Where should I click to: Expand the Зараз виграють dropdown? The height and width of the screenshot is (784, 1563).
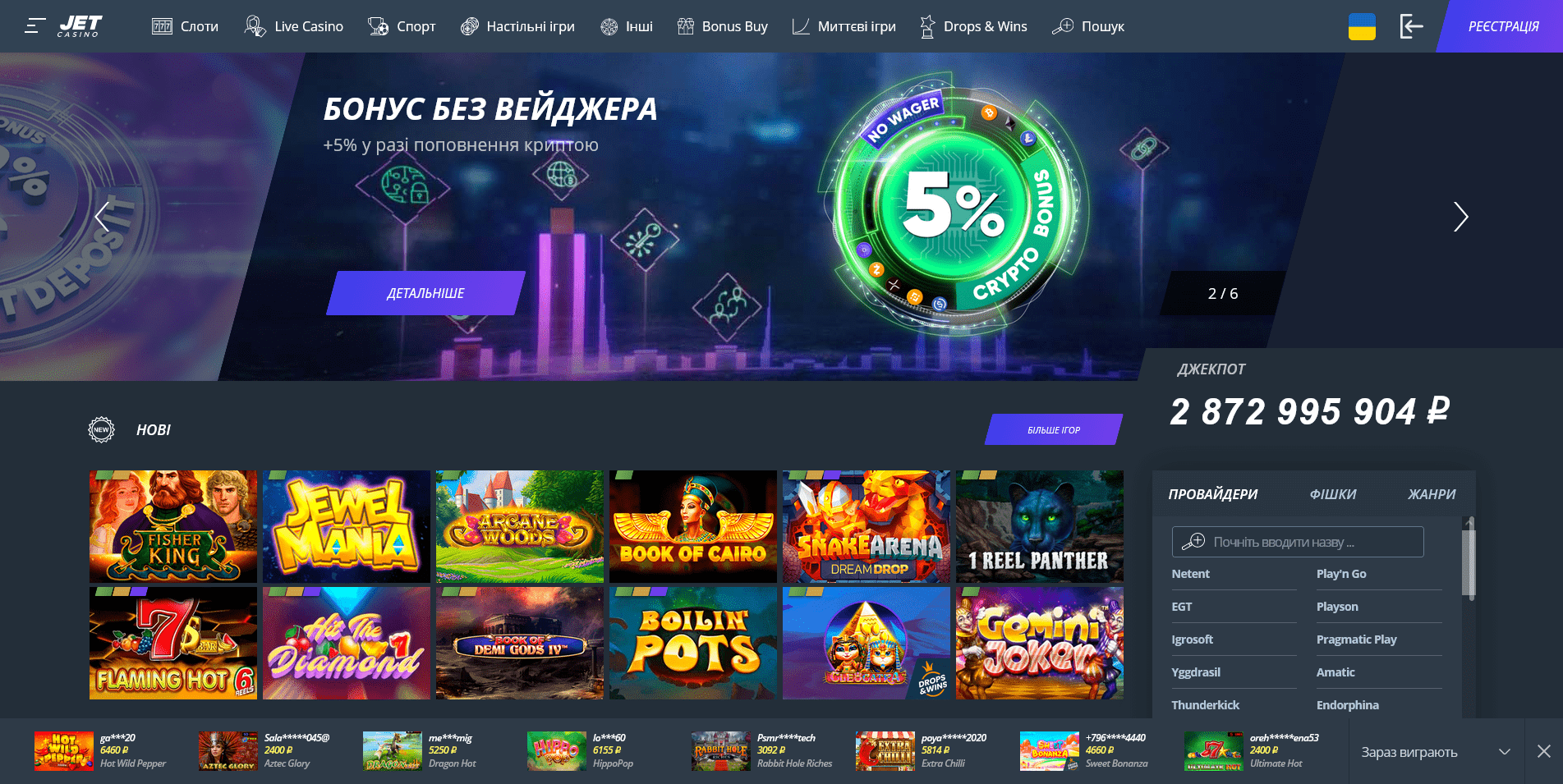(1505, 752)
